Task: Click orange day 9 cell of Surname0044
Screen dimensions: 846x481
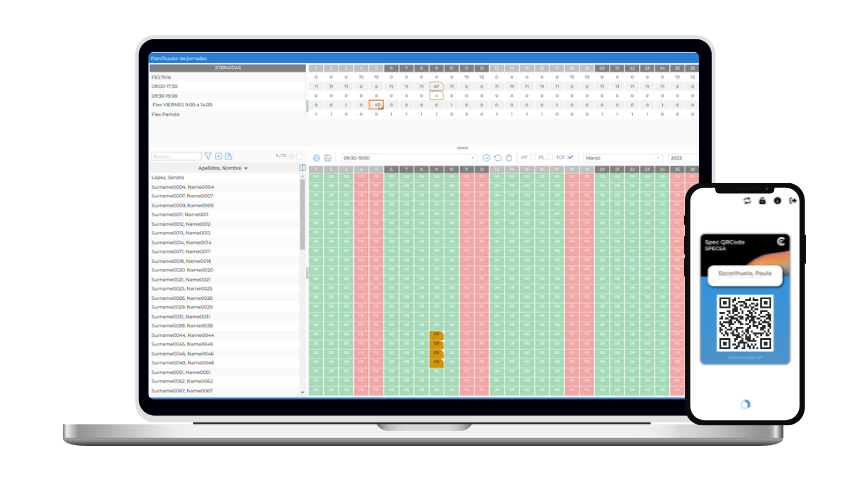Action: point(436,335)
